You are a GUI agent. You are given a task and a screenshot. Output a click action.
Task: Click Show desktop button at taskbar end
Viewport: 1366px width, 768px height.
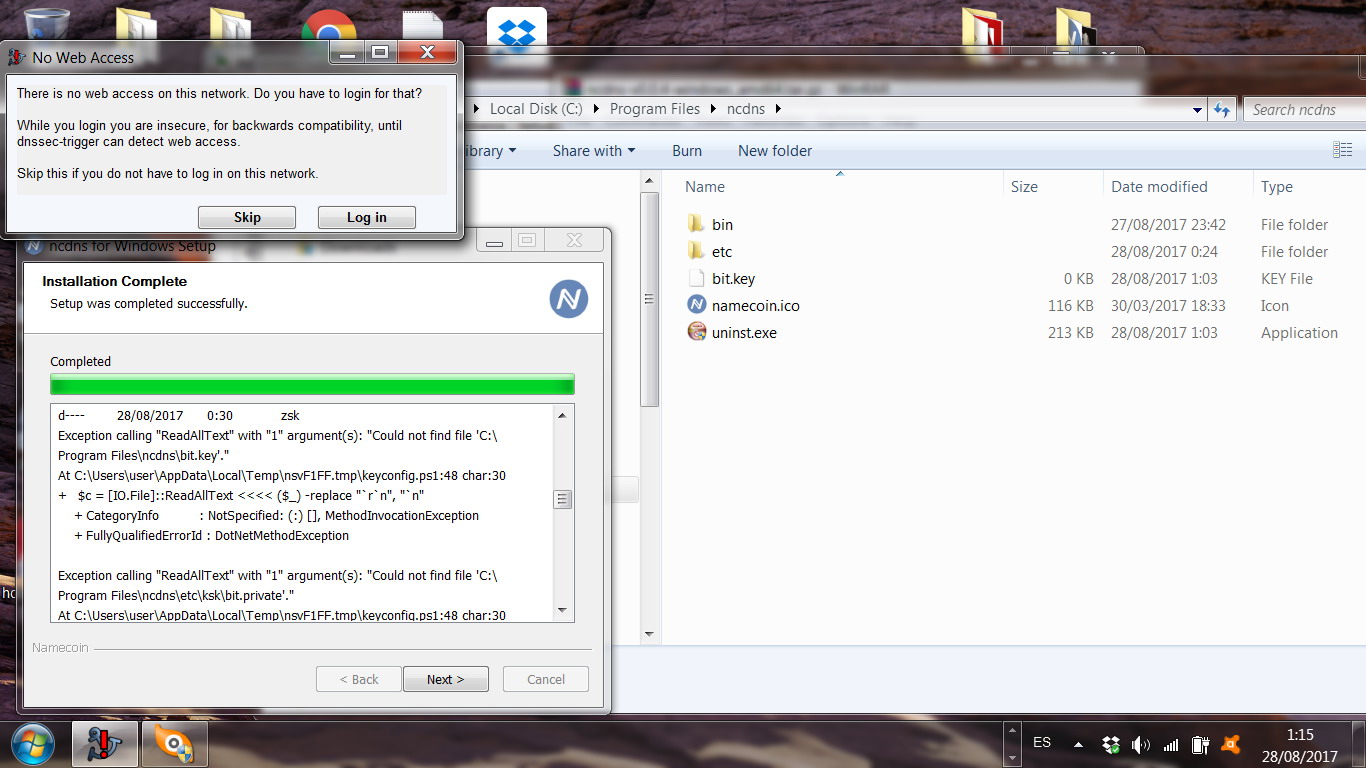click(1358, 744)
